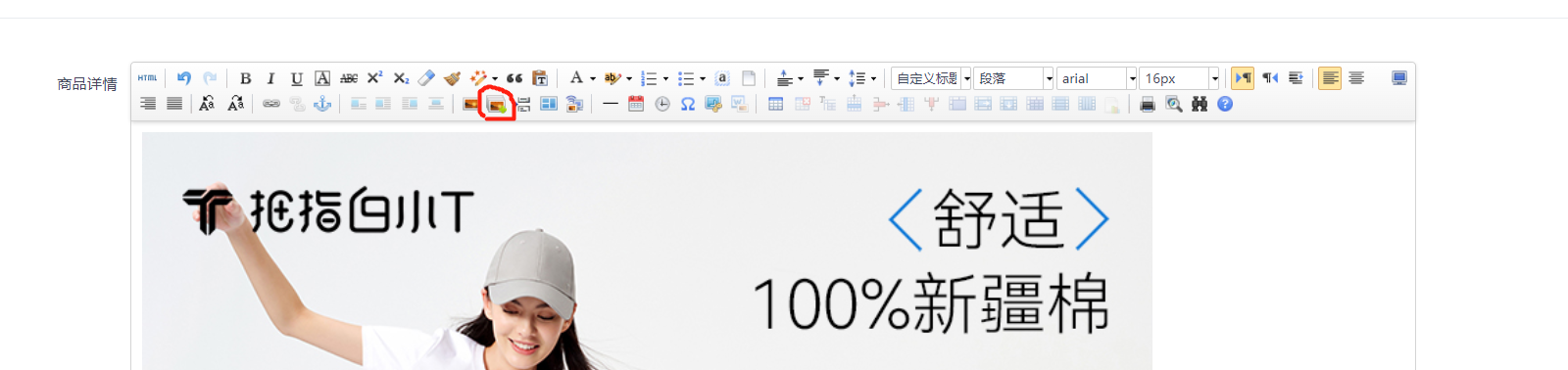This screenshot has width=1568, height=370.
Task: Open the highlight color picker arrow
Action: click(x=629, y=78)
